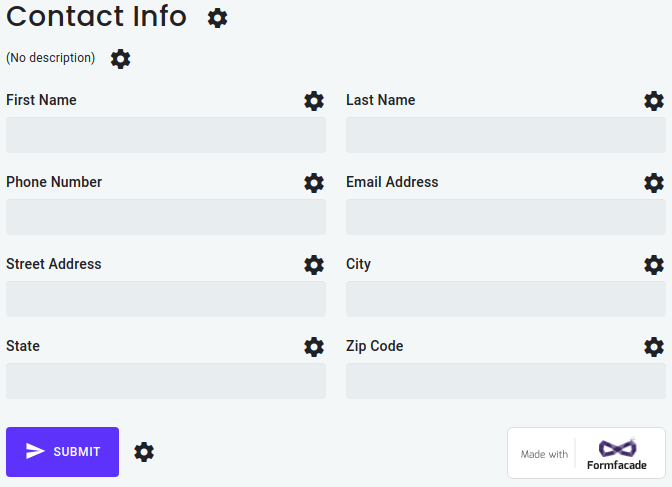
Task: Click into the Last Name input
Action: [x=506, y=135]
